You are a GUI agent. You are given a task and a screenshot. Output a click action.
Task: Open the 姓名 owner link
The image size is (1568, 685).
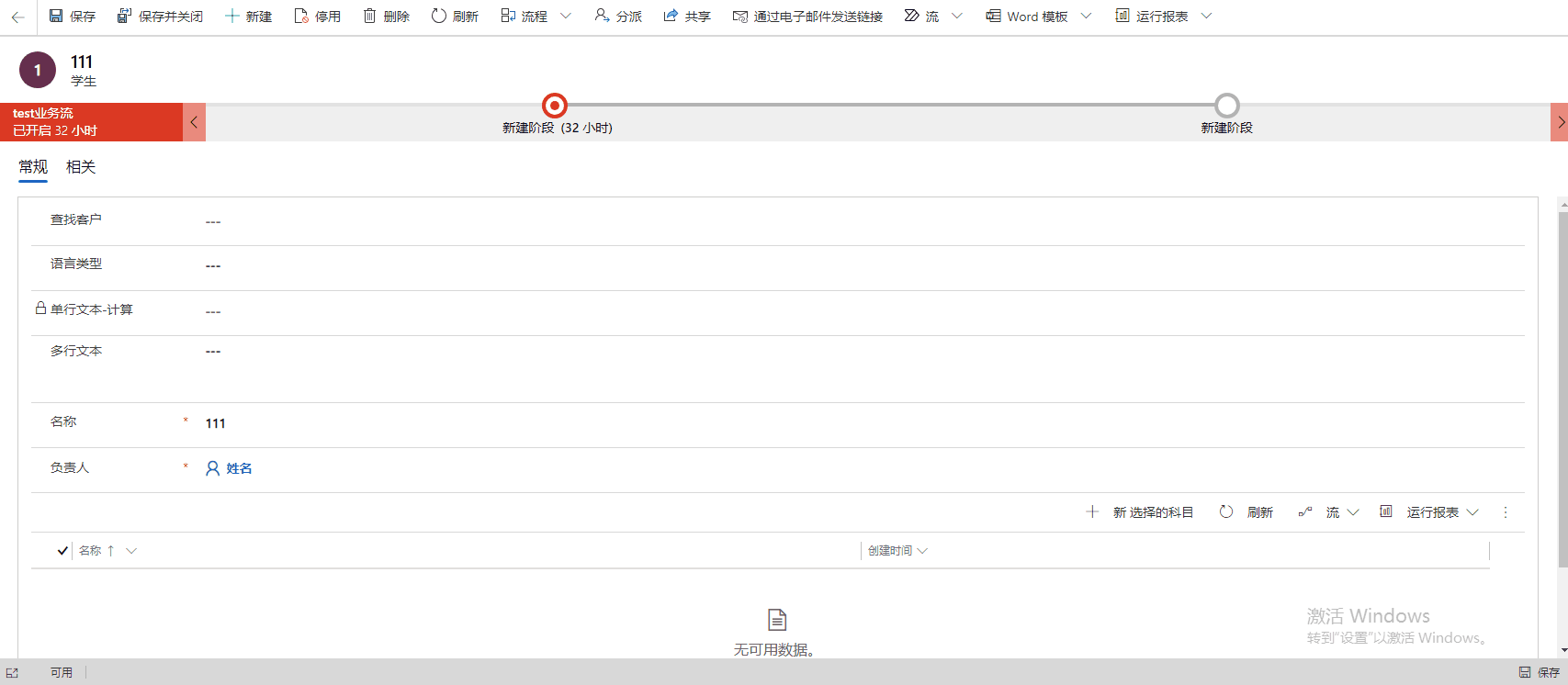pyautogui.click(x=240, y=468)
